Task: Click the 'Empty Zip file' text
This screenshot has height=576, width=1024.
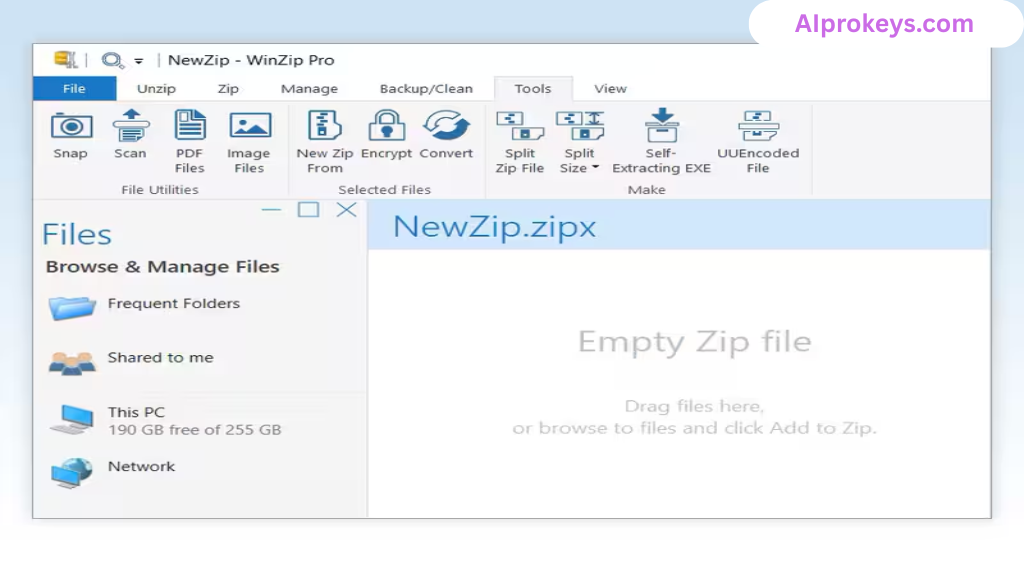Action: (695, 342)
